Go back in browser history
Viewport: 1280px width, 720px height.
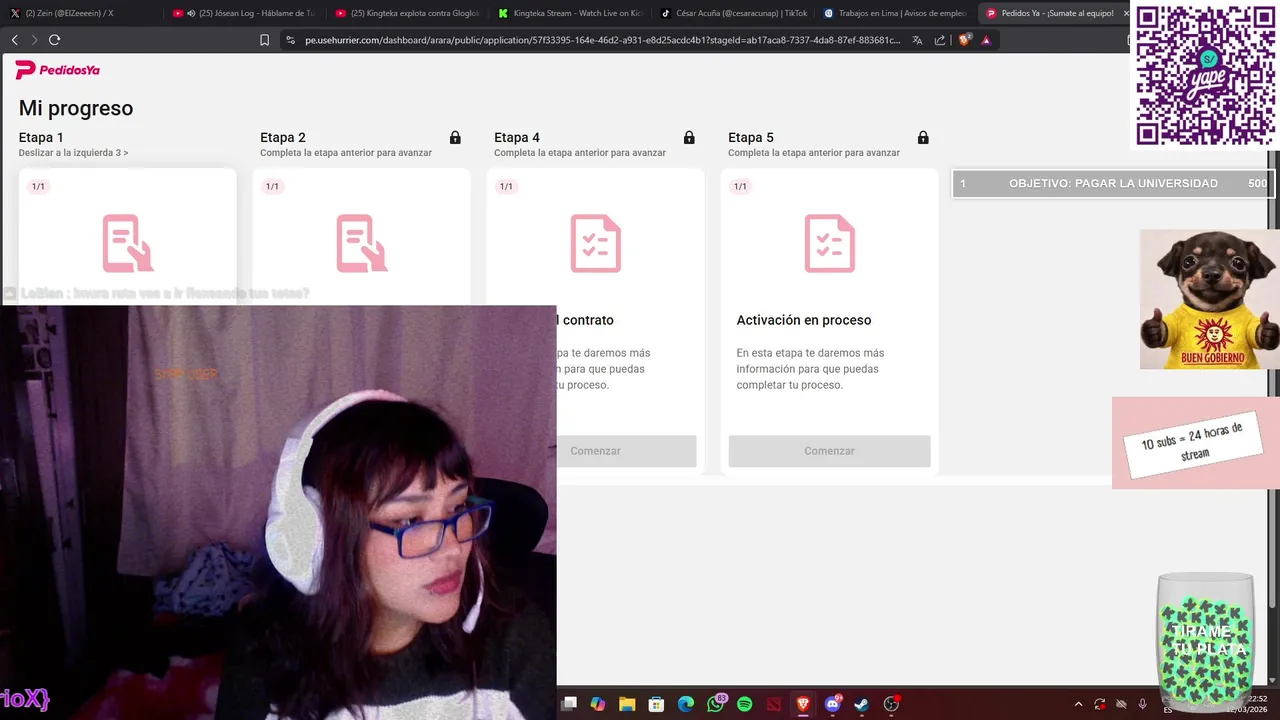[14, 40]
